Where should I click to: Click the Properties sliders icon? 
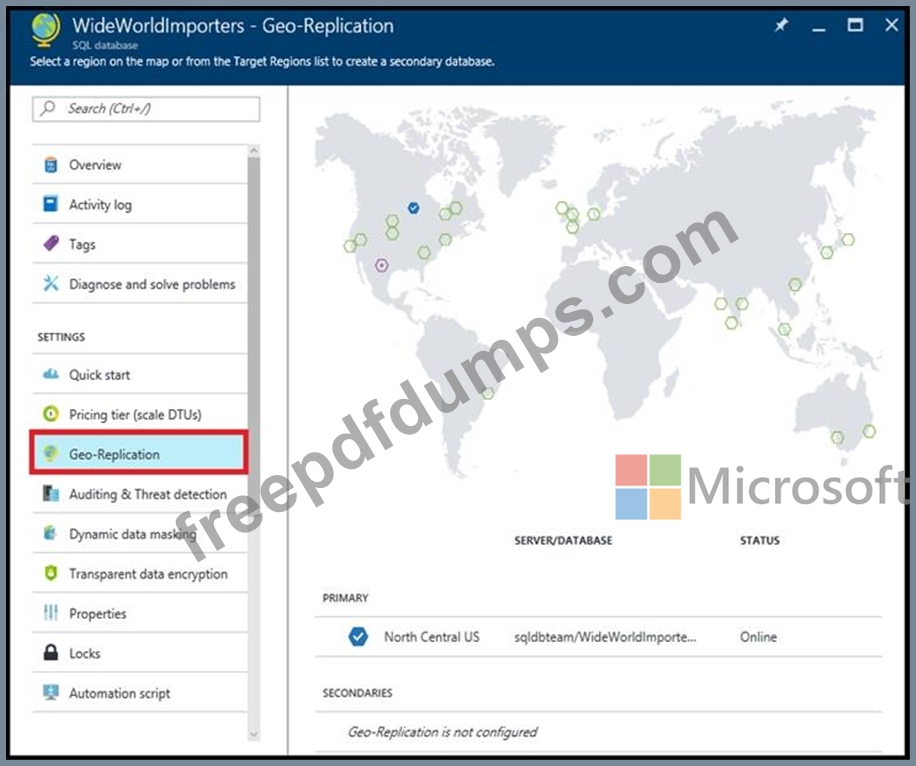pos(51,613)
